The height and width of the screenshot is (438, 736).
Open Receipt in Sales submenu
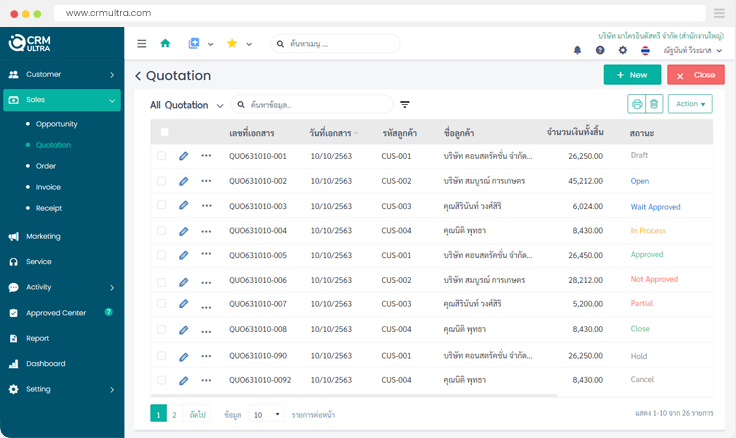(49, 208)
